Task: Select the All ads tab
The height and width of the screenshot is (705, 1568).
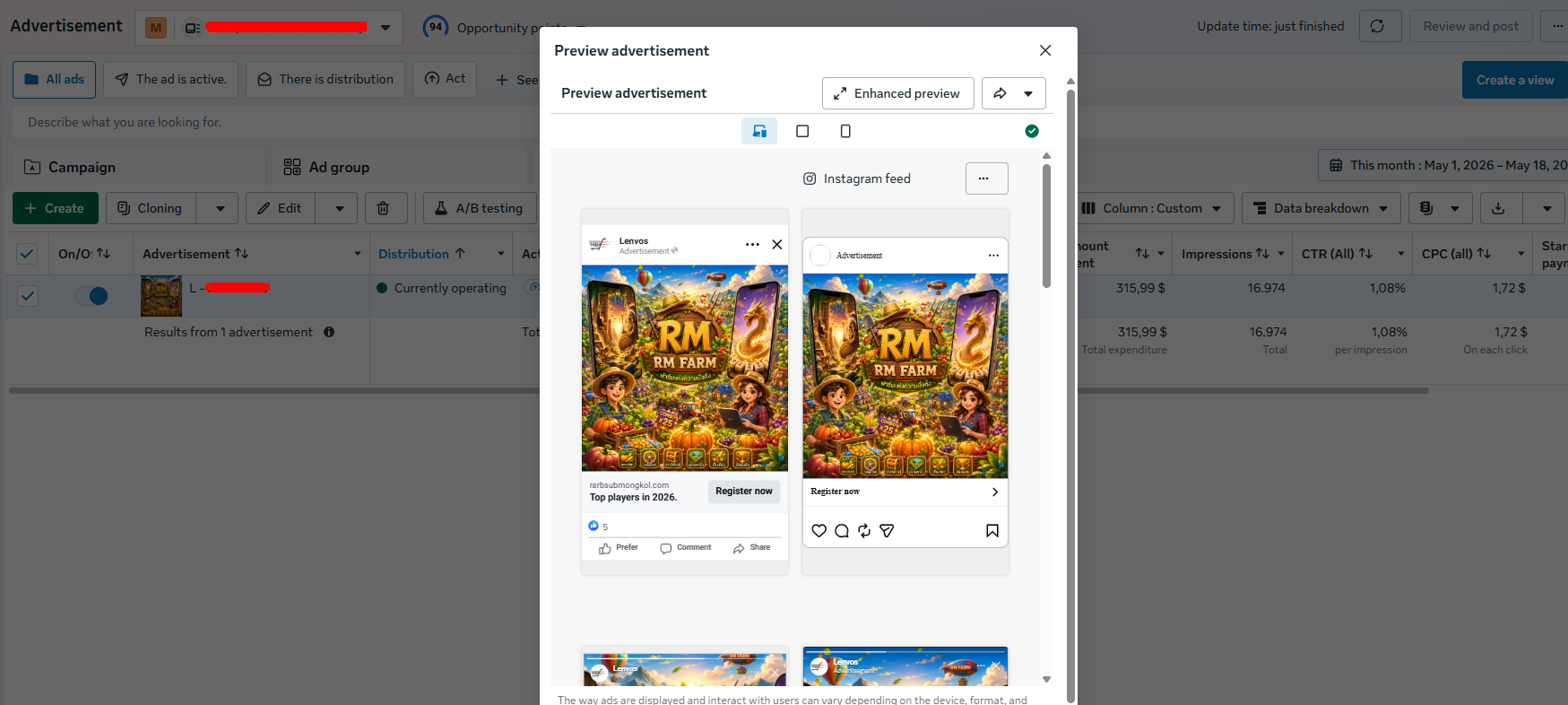Action: click(54, 80)
